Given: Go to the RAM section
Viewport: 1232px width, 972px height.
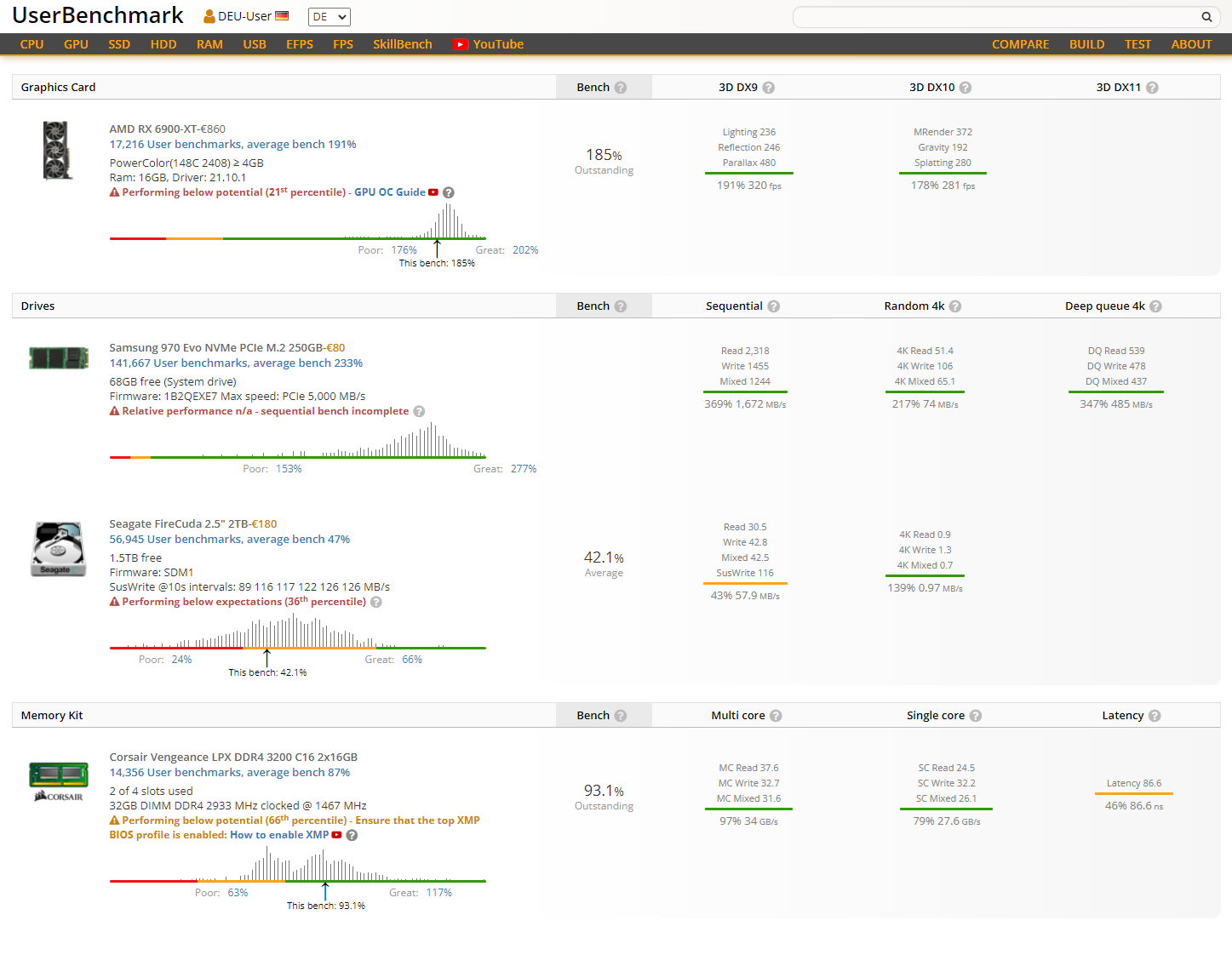Looking at the screenshot, I should (x=209, y=44).
